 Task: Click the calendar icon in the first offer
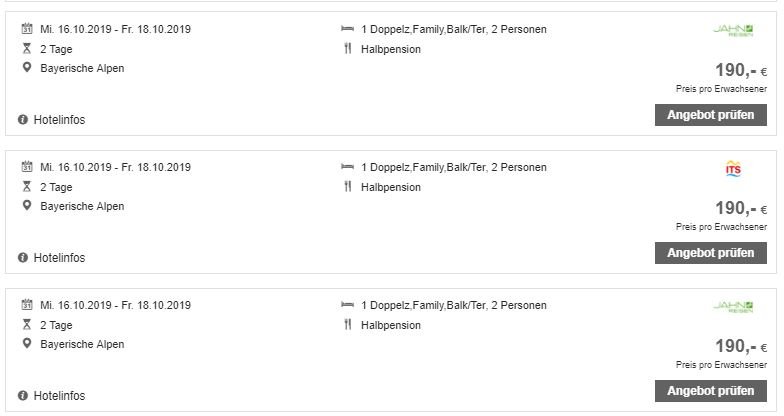(26, 29)
